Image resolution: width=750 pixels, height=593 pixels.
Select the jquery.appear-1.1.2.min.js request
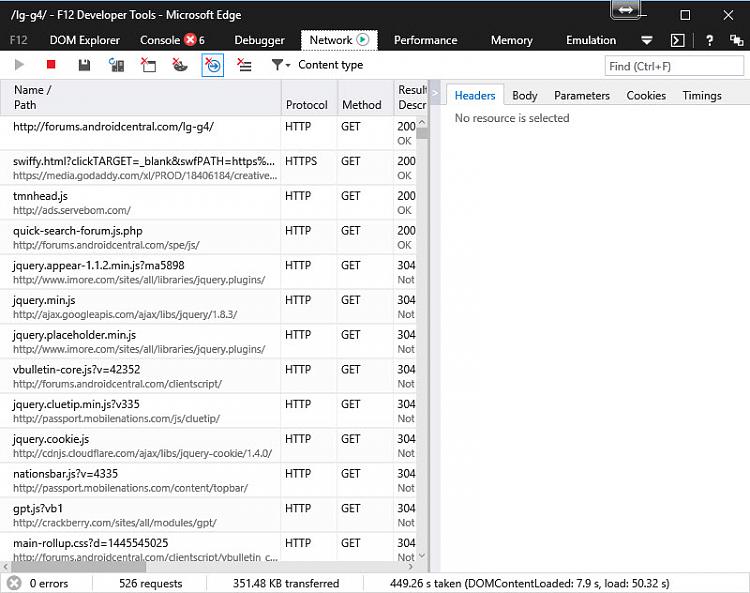(208, 272)
